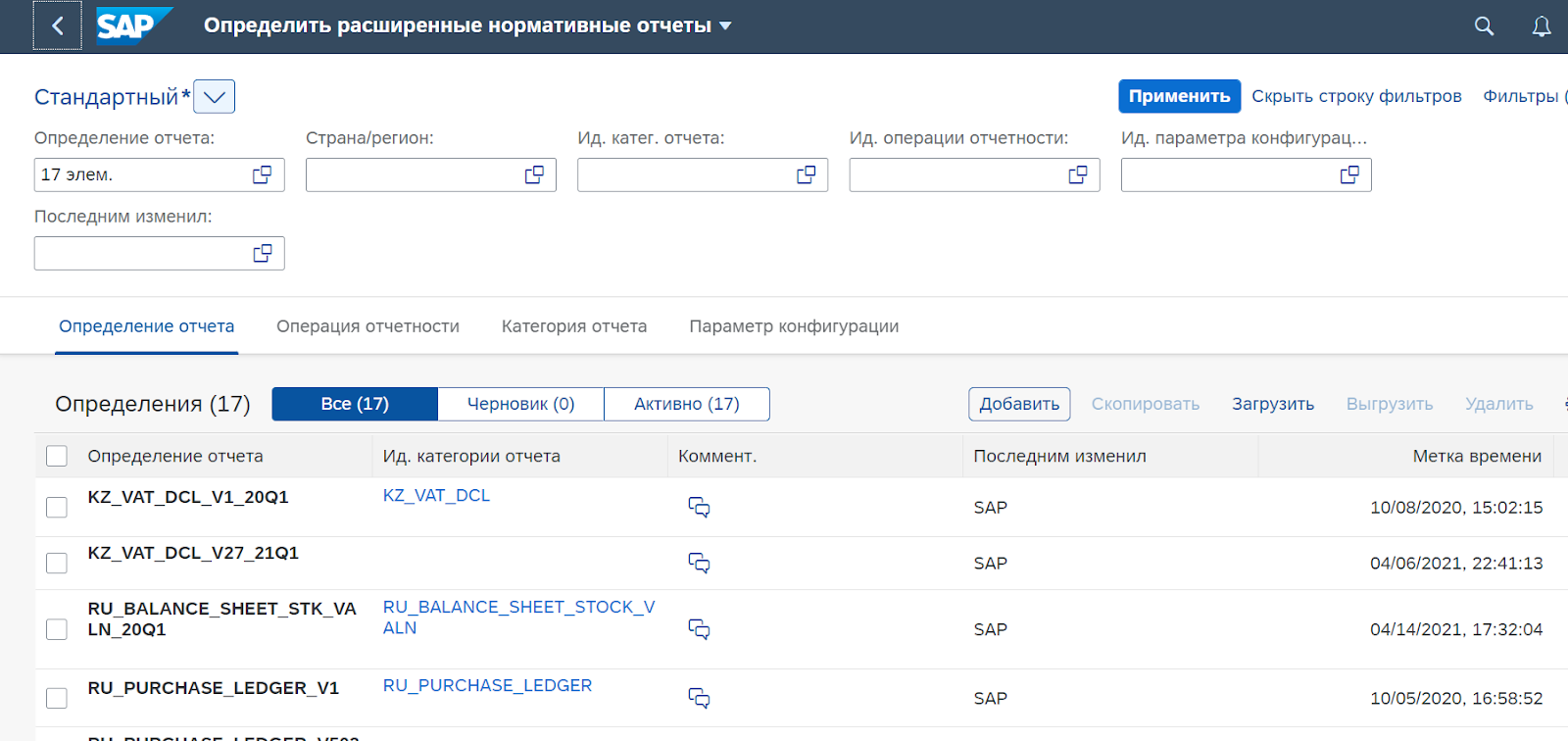
Task: Open value help for Ид. операции отчетности
Action: [x=1077, y=174]
